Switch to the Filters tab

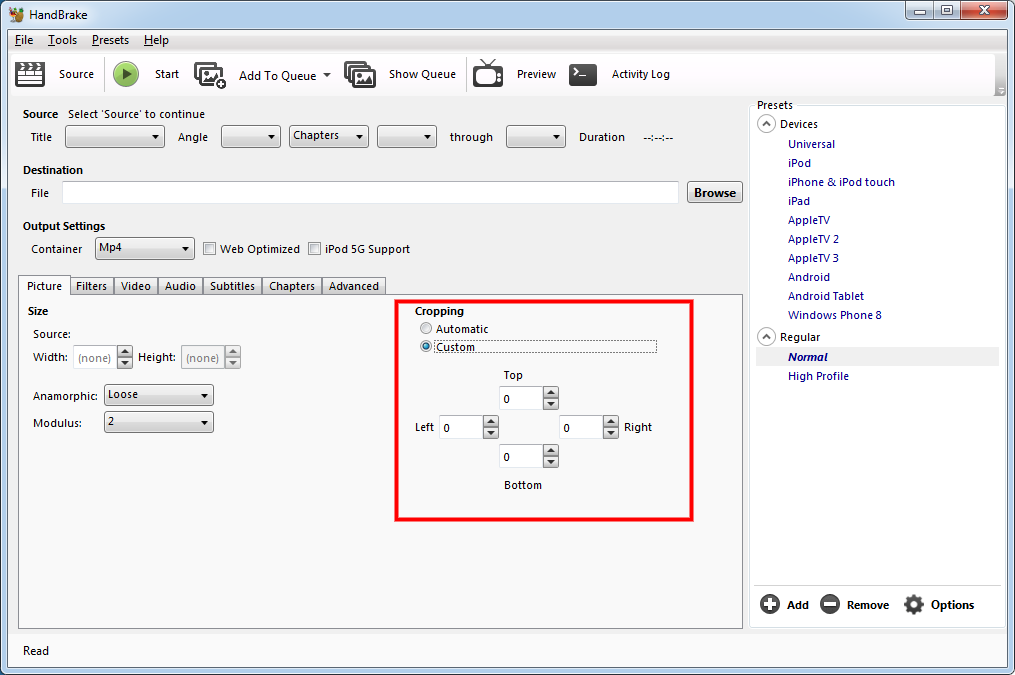coord(91,286)
